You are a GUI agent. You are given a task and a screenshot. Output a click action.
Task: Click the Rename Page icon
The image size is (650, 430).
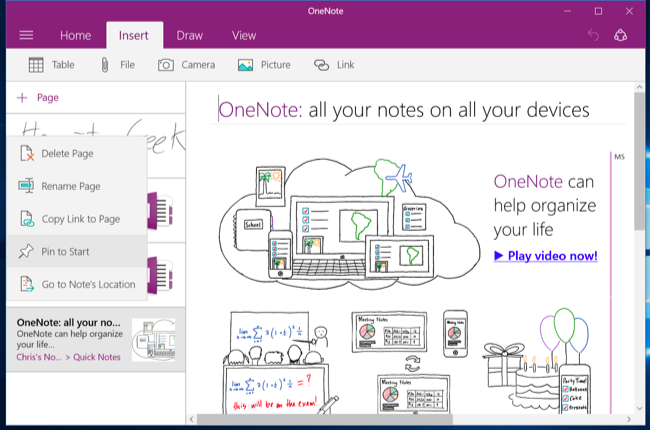(x=26, y=185)
